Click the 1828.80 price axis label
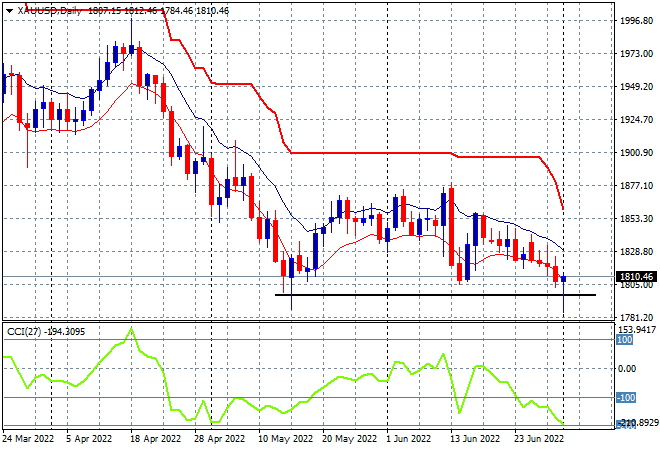The image size is (660, 450). 636,252
